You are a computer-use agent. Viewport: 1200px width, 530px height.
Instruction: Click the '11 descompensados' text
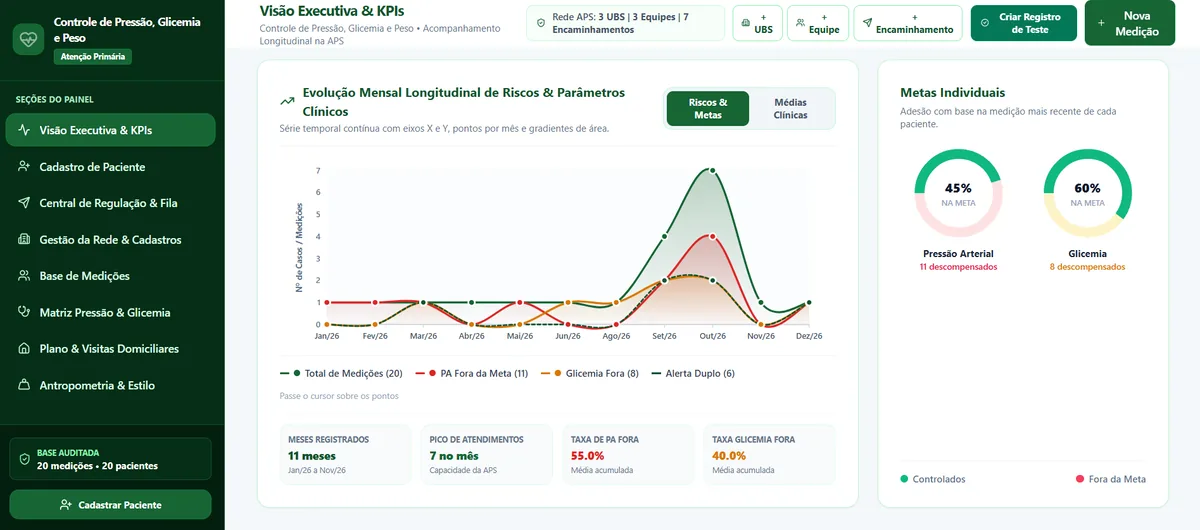958,267
